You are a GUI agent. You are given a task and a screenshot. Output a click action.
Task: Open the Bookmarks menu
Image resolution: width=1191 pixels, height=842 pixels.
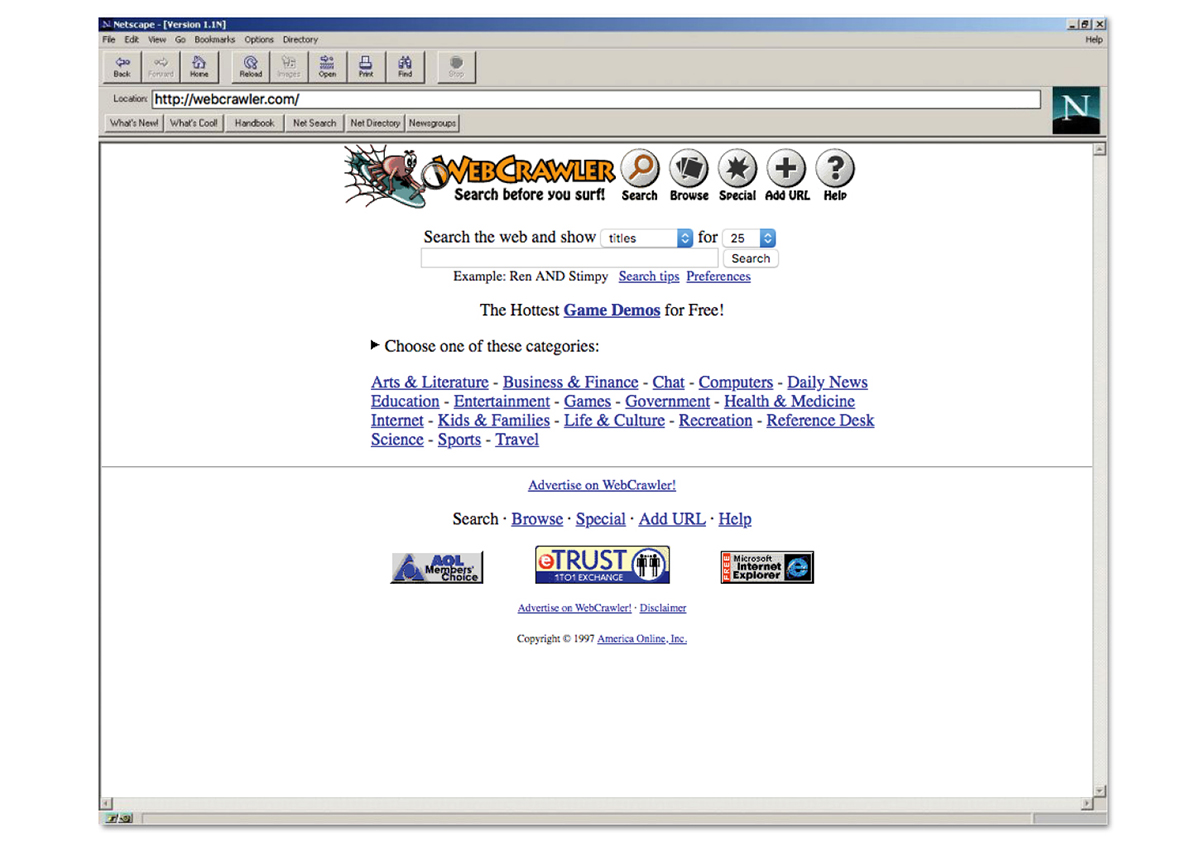click(214, 39)
